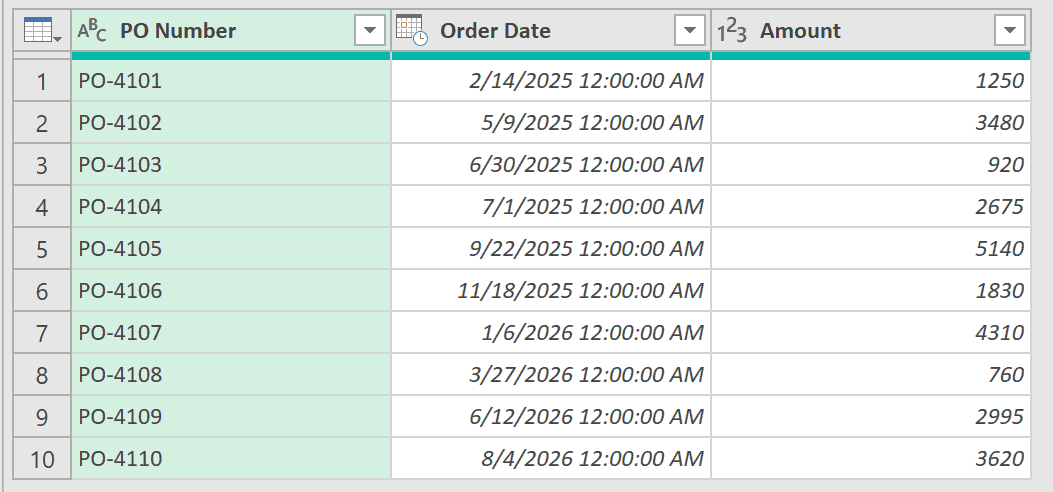Select the Amount column header
Image resolution: width=1053 pixels, height=492 pixels.
click(871, 30)
